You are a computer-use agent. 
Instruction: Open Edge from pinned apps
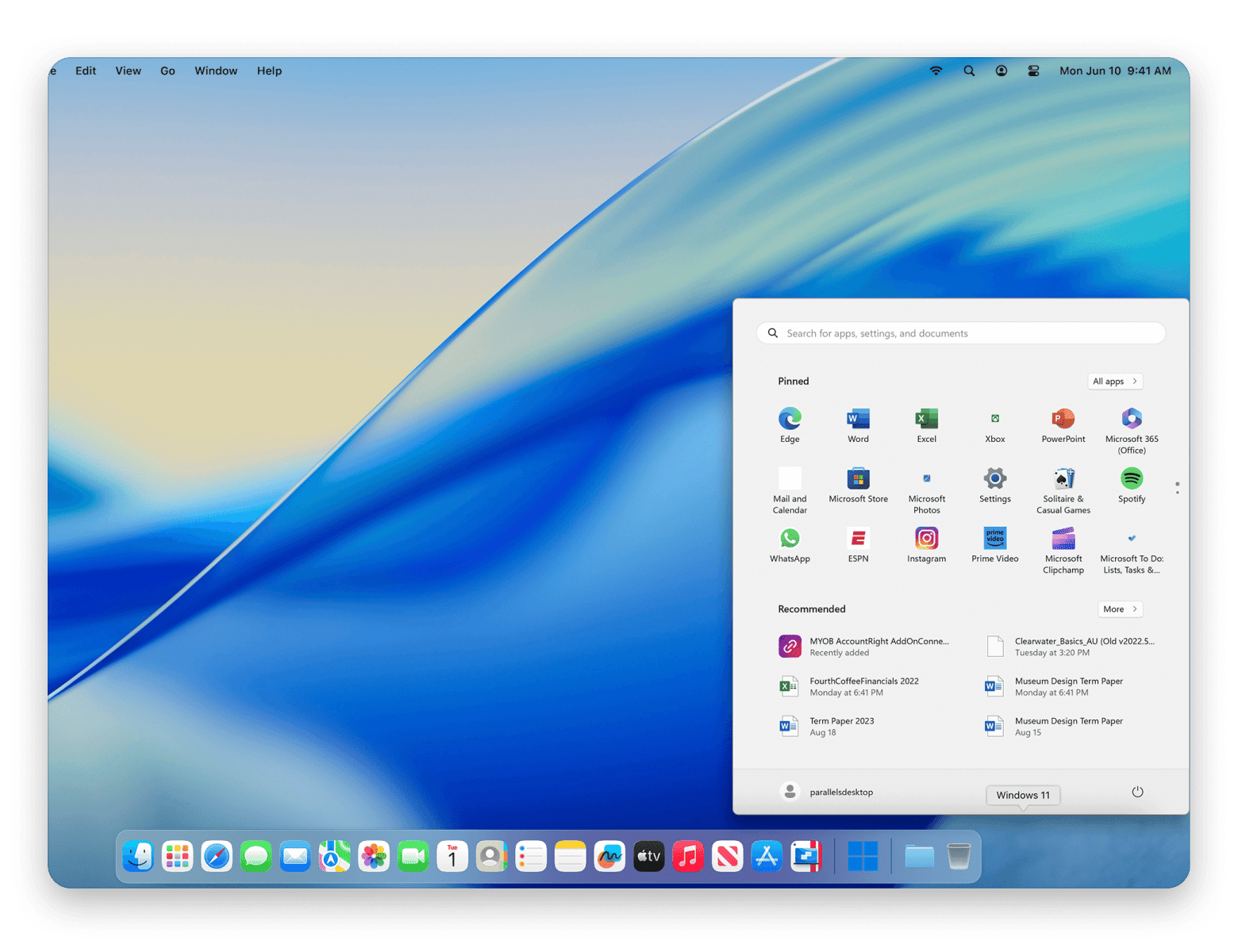click(x=789, y=425)
